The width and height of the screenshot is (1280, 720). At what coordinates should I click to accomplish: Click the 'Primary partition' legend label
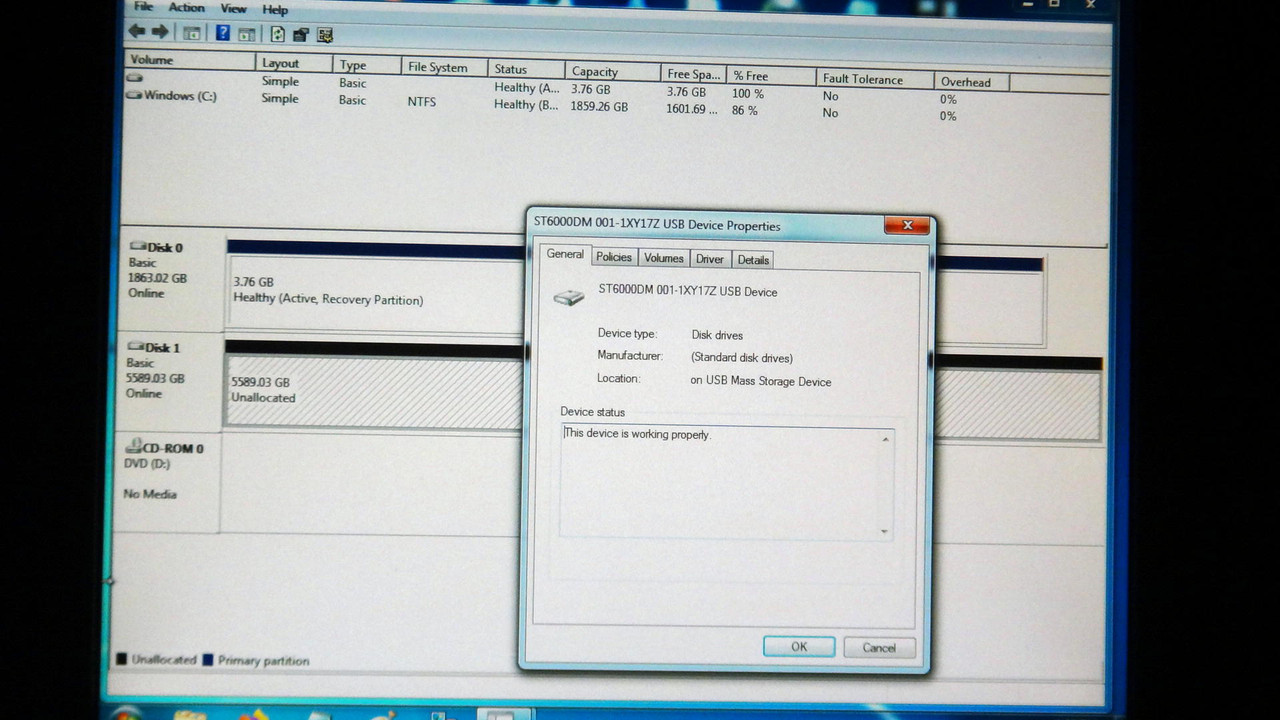(x=263, y=661)
